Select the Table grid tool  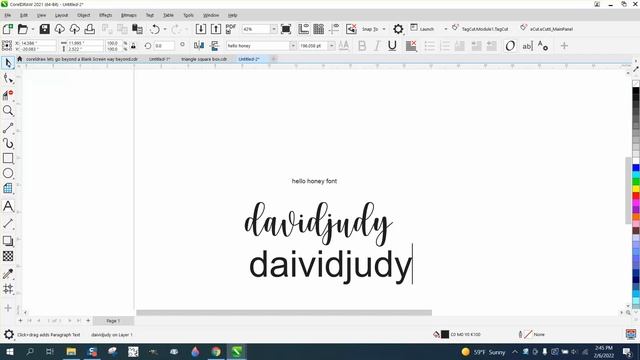8,188
